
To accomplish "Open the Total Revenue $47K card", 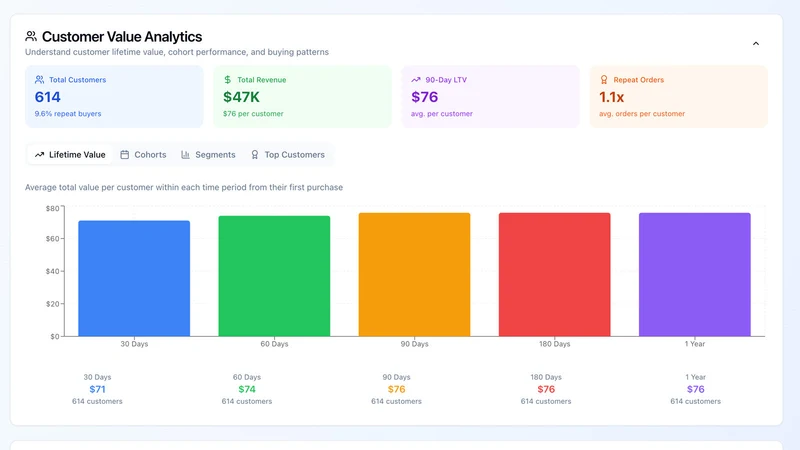I will [303, 96].
